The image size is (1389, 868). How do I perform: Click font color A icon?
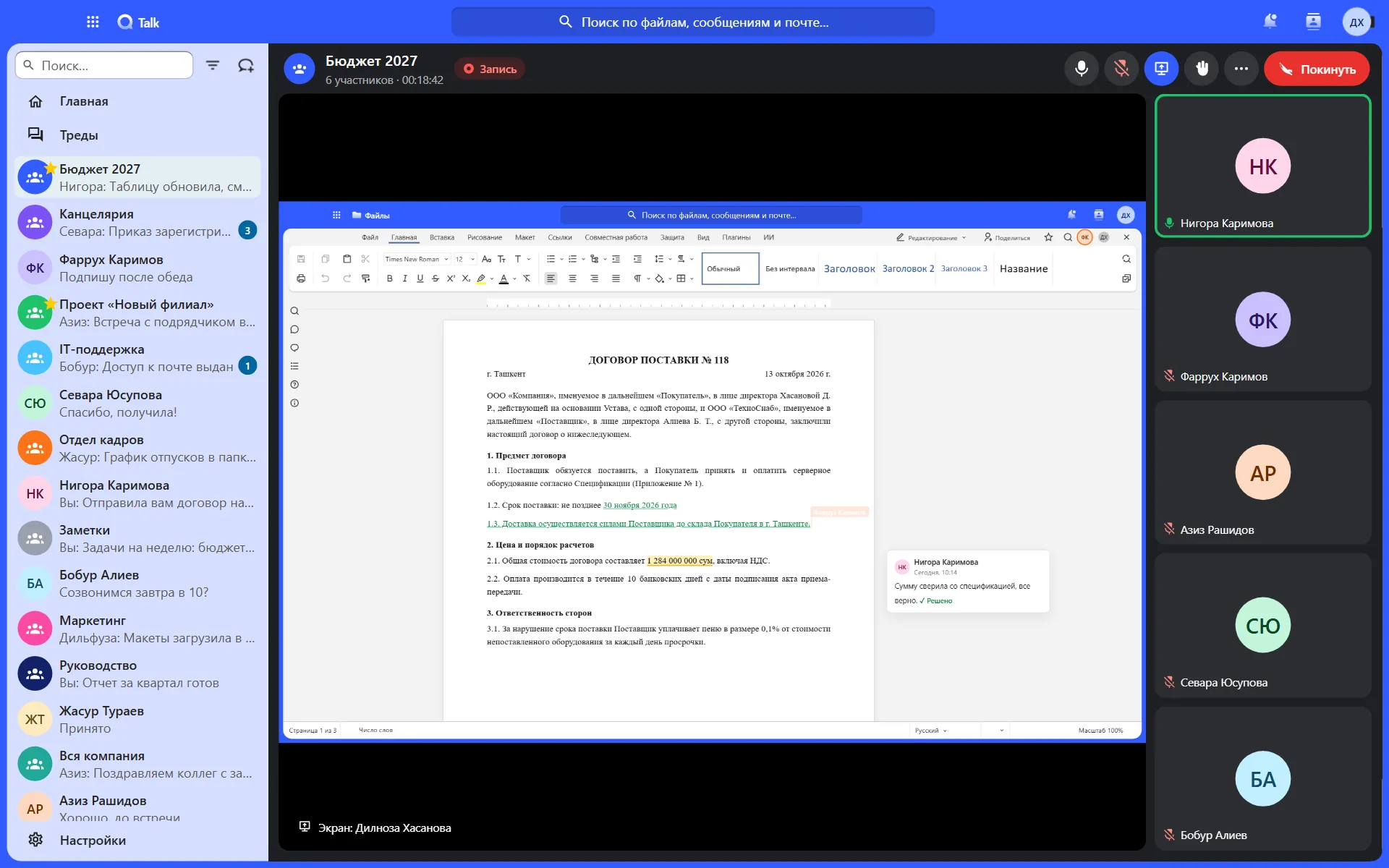(x=504, y=278)
